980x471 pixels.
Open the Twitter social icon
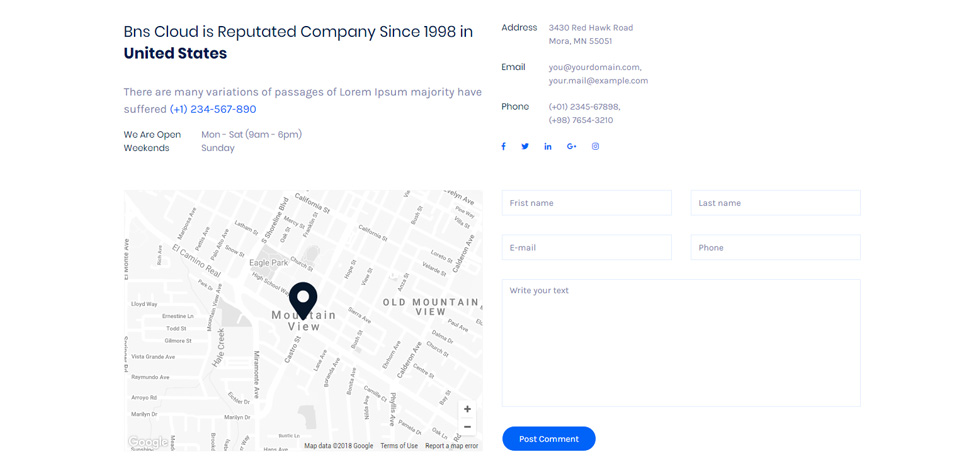pyautogui.click(x=525, y=146)
